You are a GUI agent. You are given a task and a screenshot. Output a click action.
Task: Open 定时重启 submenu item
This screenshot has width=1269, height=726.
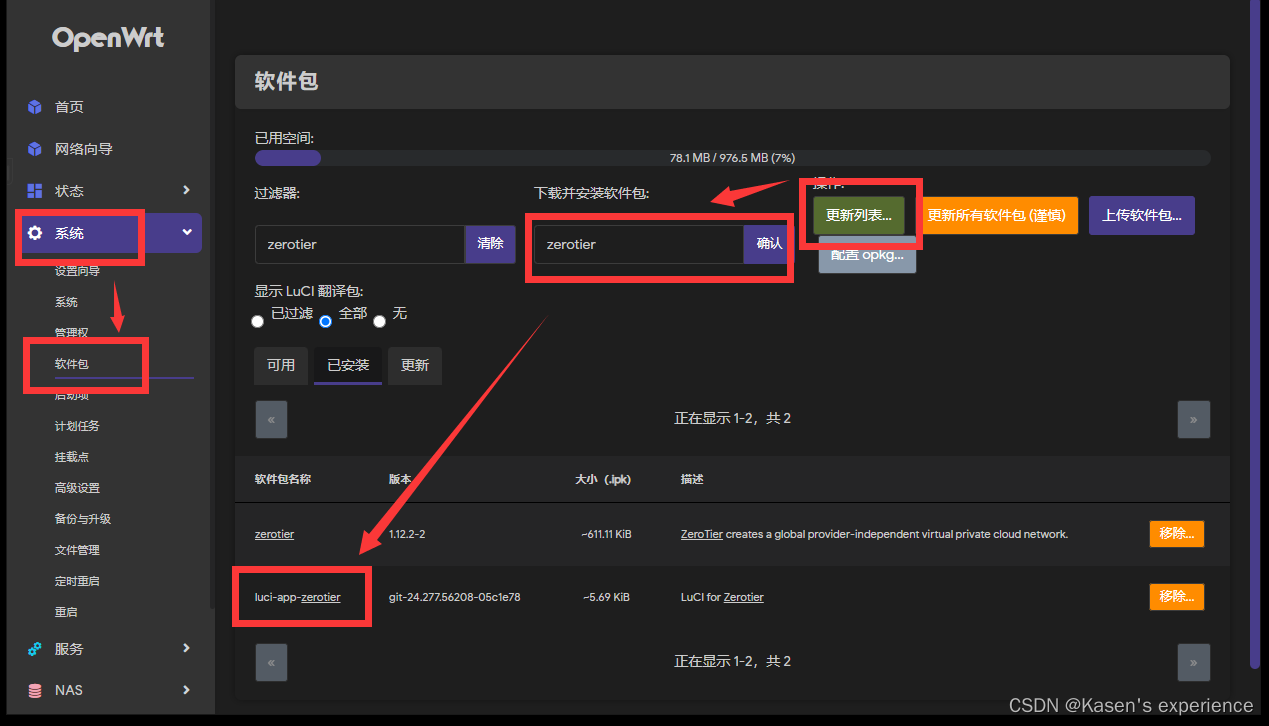[77, 581]
